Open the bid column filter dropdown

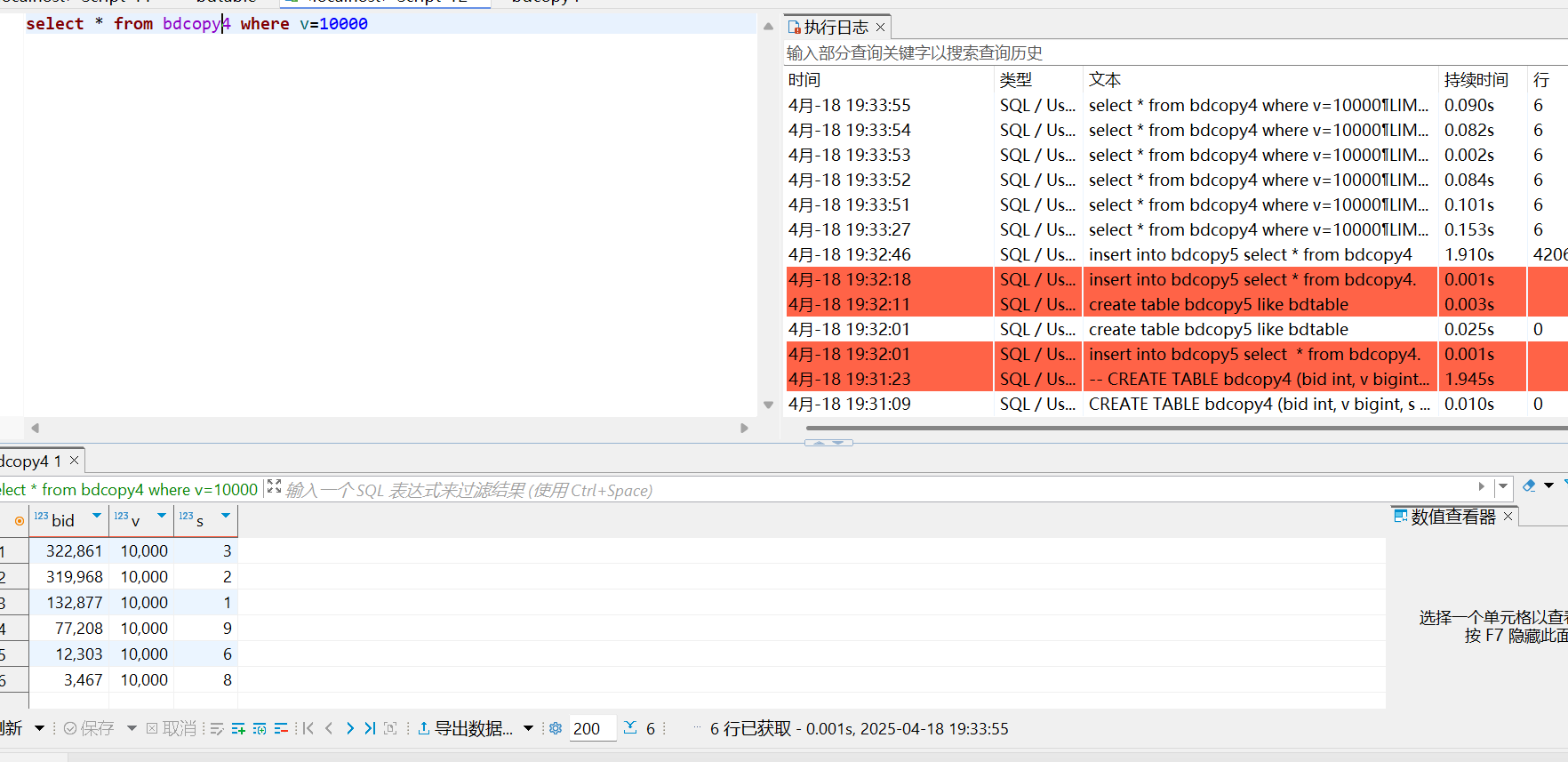pyautogui.click(x=96, y=516)
